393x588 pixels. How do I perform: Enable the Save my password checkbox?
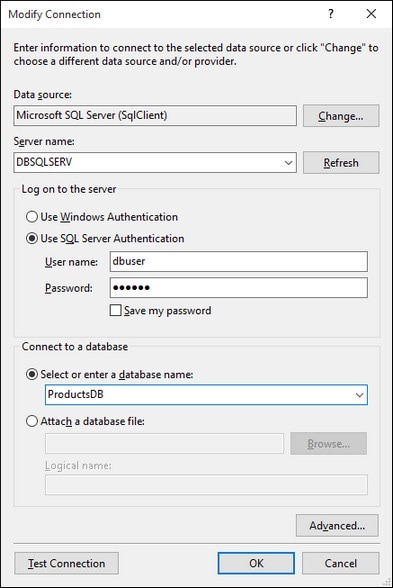coord(115,310)
